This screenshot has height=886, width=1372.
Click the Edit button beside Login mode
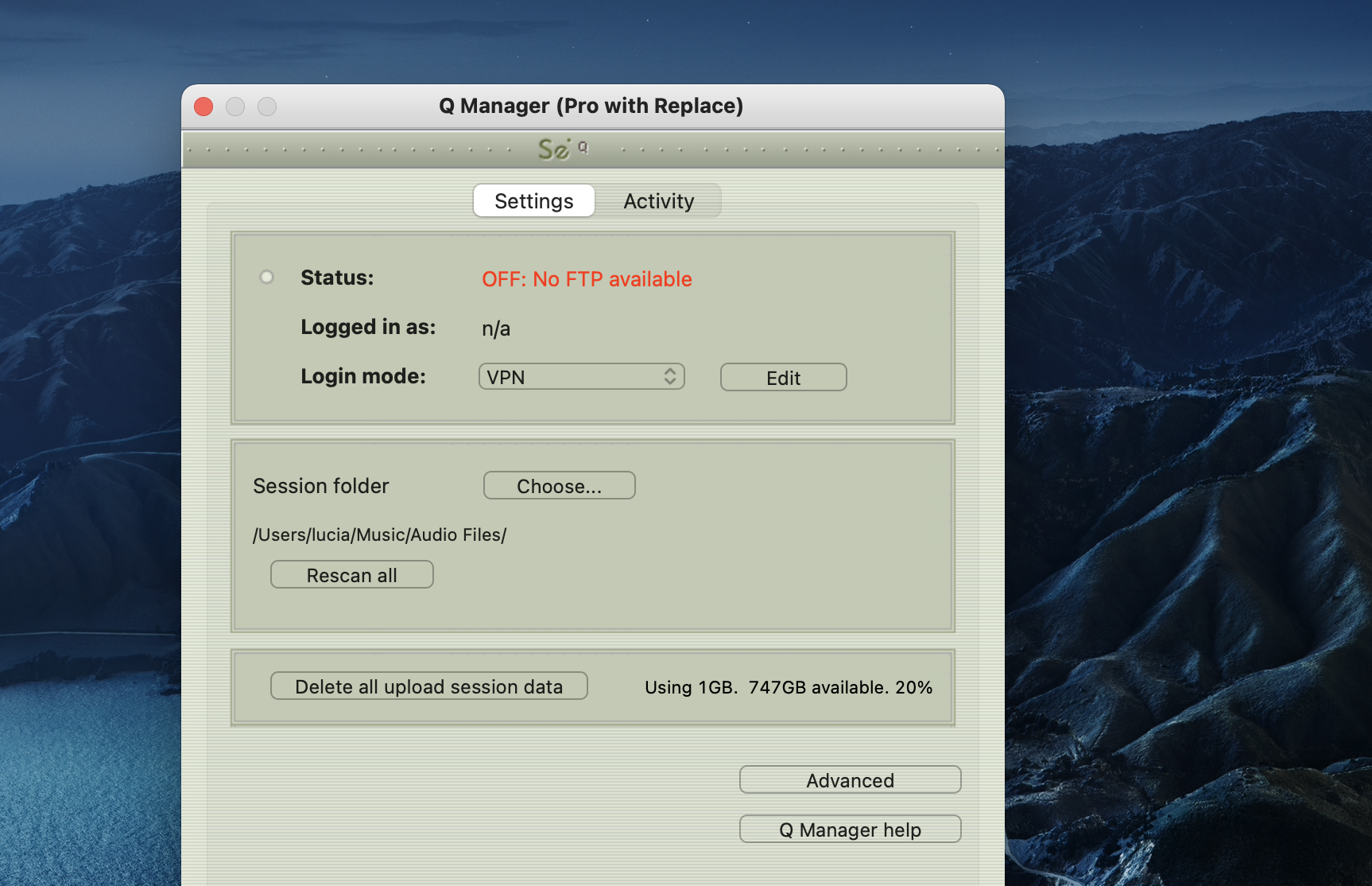click(x=783, y=378)
